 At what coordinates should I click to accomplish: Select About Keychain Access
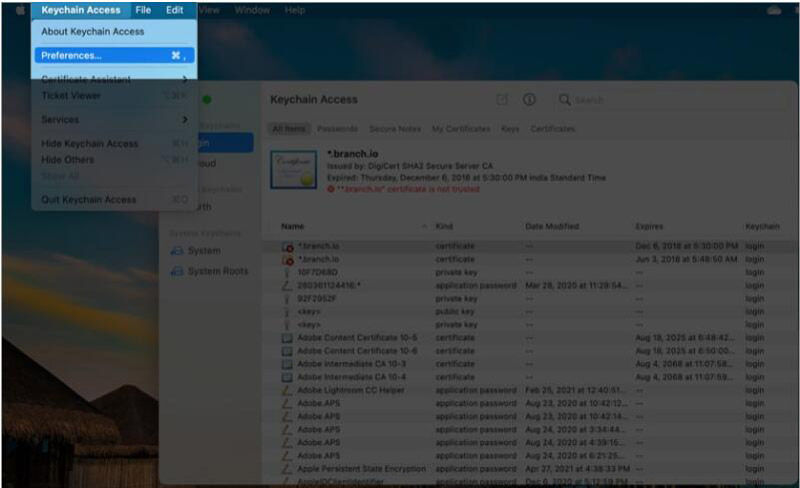point(92,32)
